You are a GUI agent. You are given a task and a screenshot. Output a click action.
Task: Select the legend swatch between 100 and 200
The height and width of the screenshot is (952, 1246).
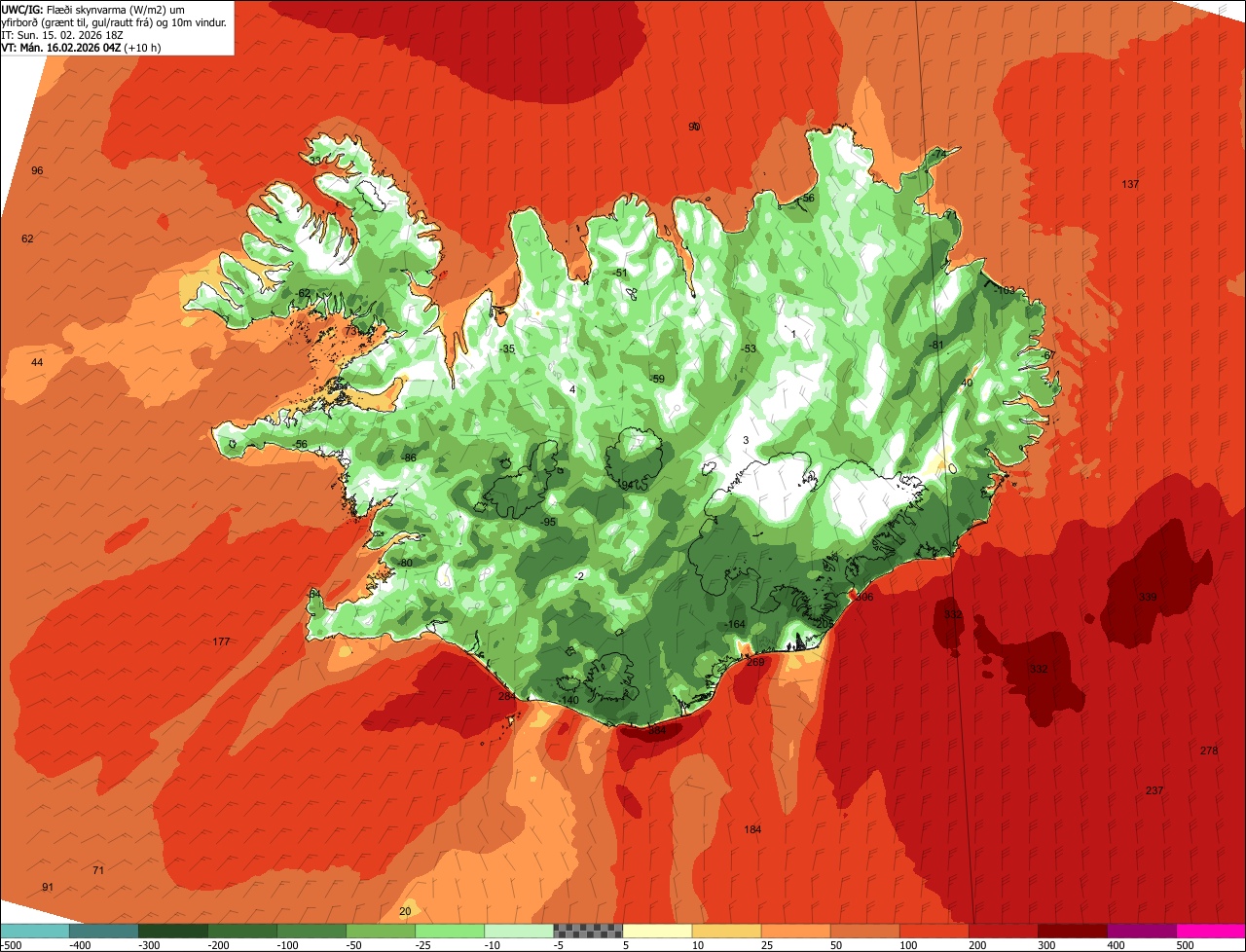click(933, 931)
